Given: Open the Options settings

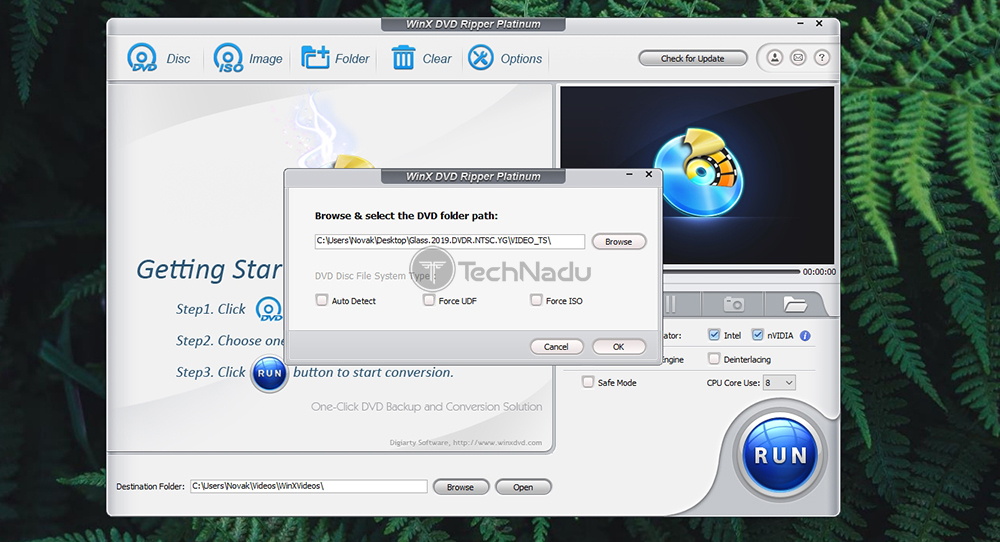Looking at the screenshot, I should (505, 58).
